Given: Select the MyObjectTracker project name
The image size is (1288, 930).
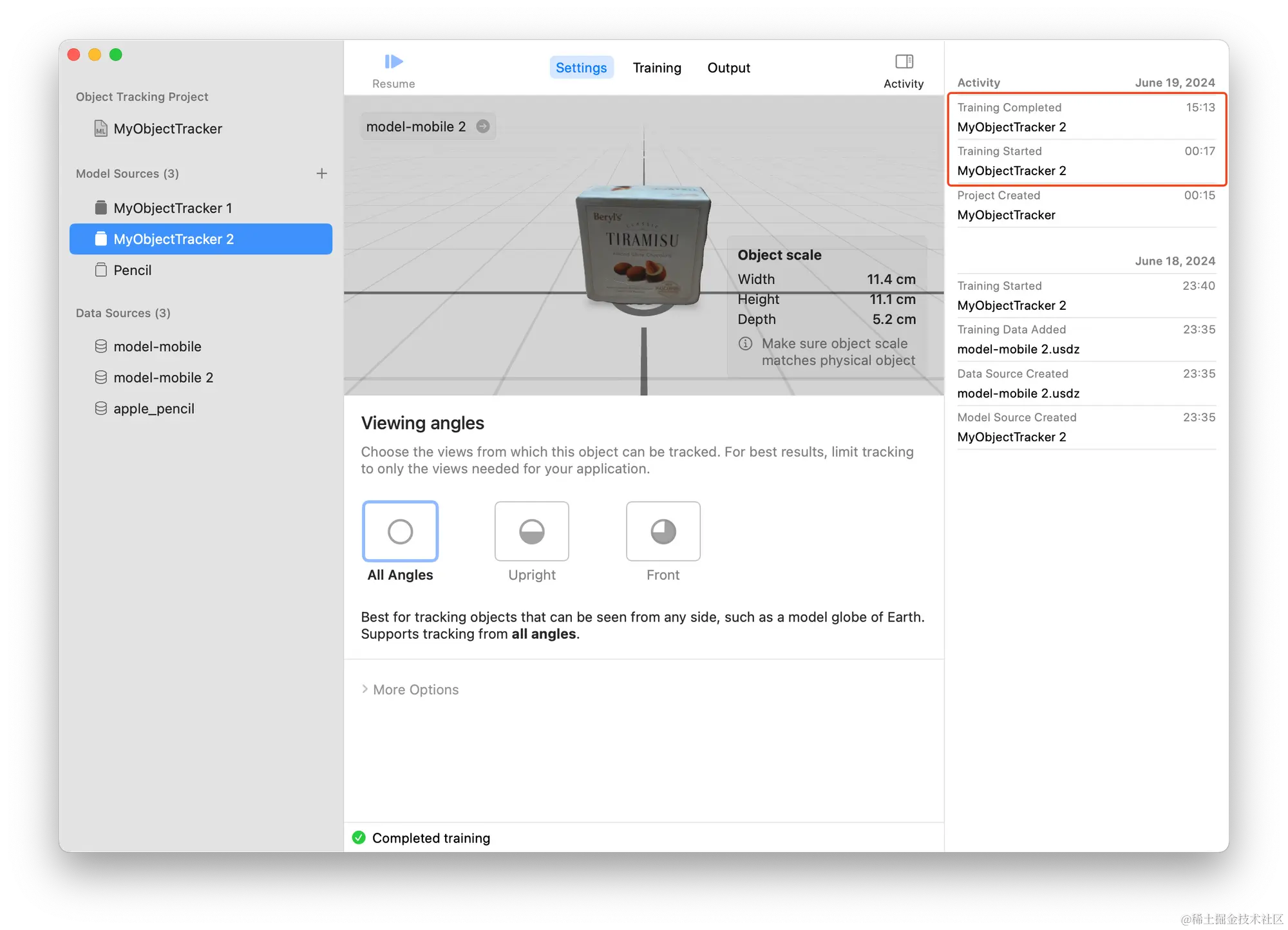Looking at the screenshot, I should click(167, 129).
